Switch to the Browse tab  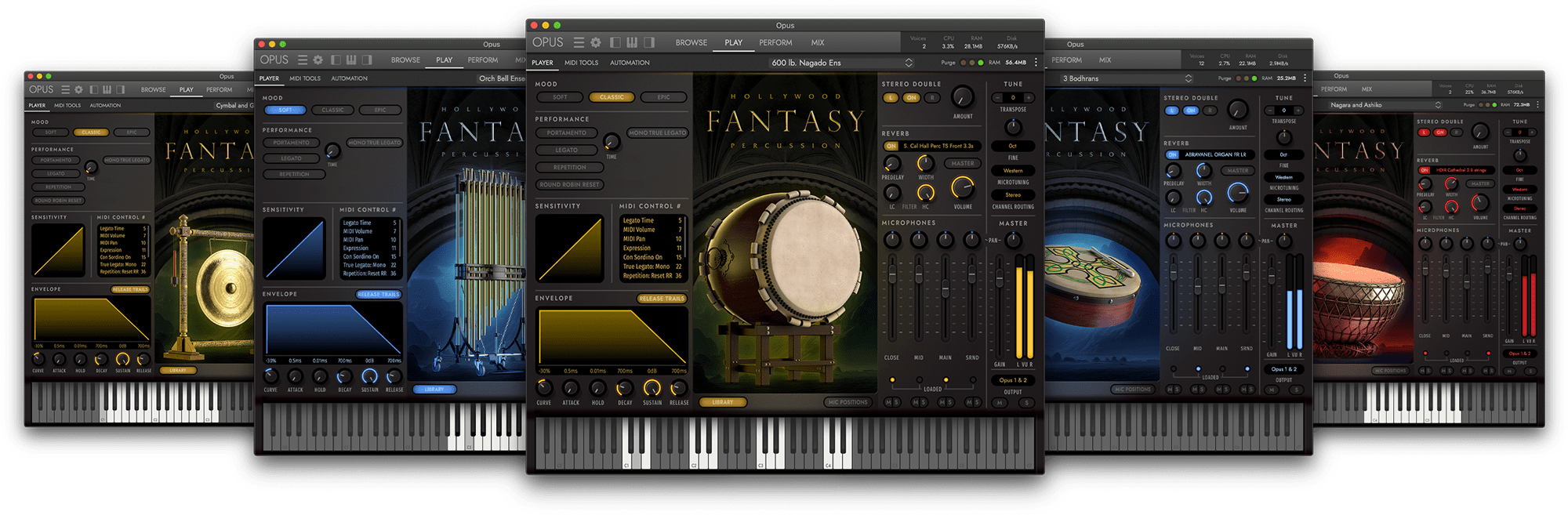tap(691, 42)
